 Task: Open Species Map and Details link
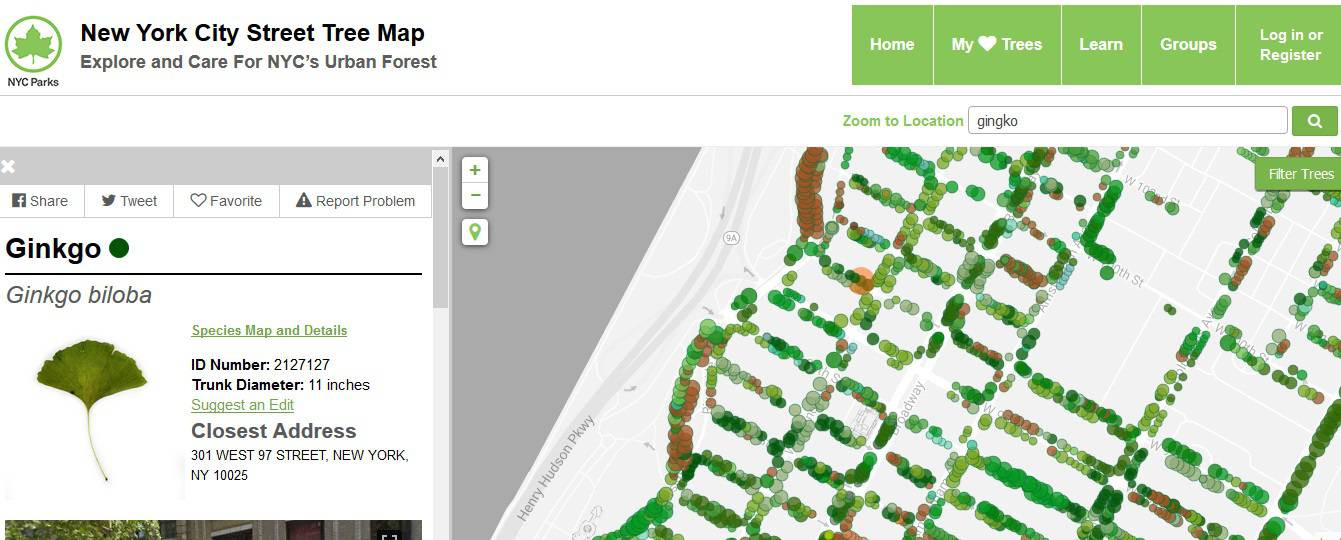point(269,330)
